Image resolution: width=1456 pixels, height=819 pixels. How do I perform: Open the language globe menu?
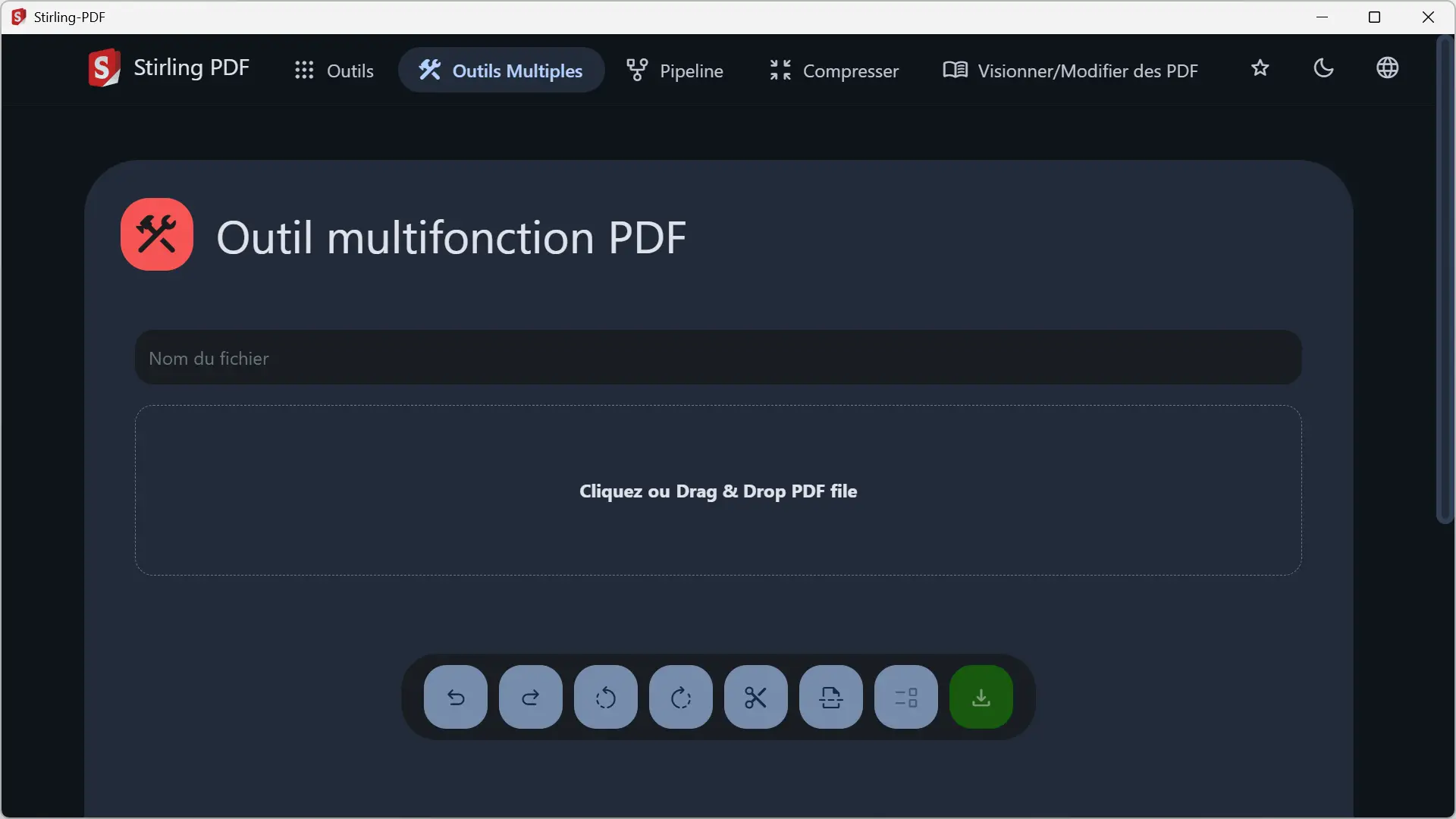(1387, 68)
